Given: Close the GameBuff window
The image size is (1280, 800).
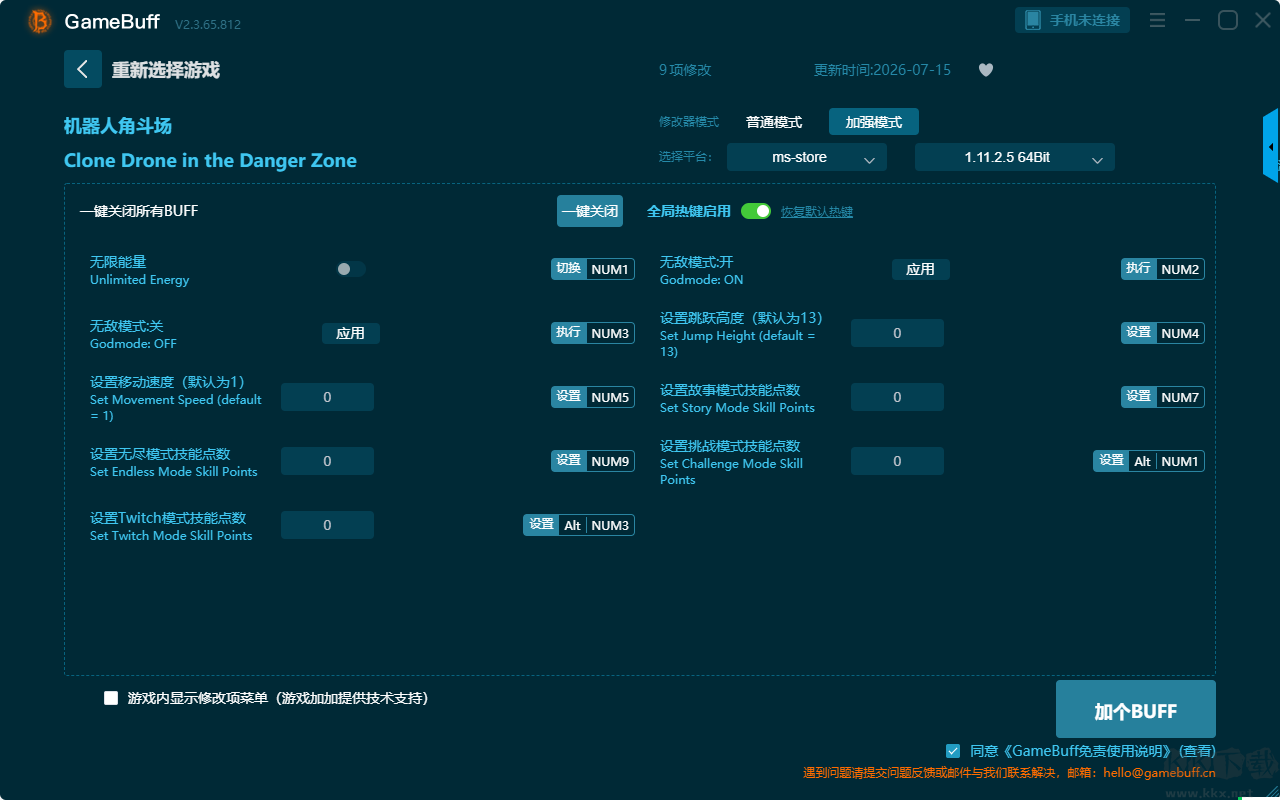Looking at the screenshot, I should click(x=1263, y=20).
